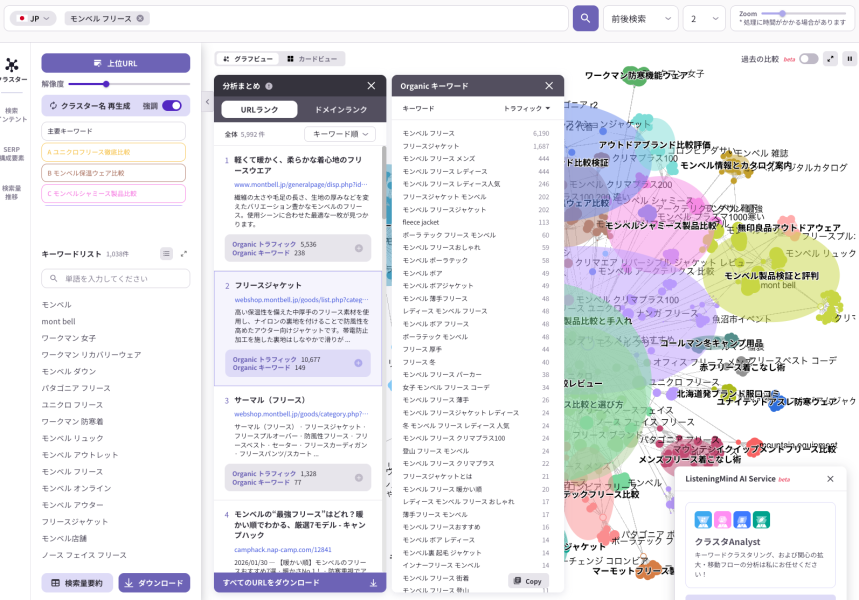Select cluster B モンベル保温ウェア比較
Screen dimensions: 859x600
tap(113, 173)
